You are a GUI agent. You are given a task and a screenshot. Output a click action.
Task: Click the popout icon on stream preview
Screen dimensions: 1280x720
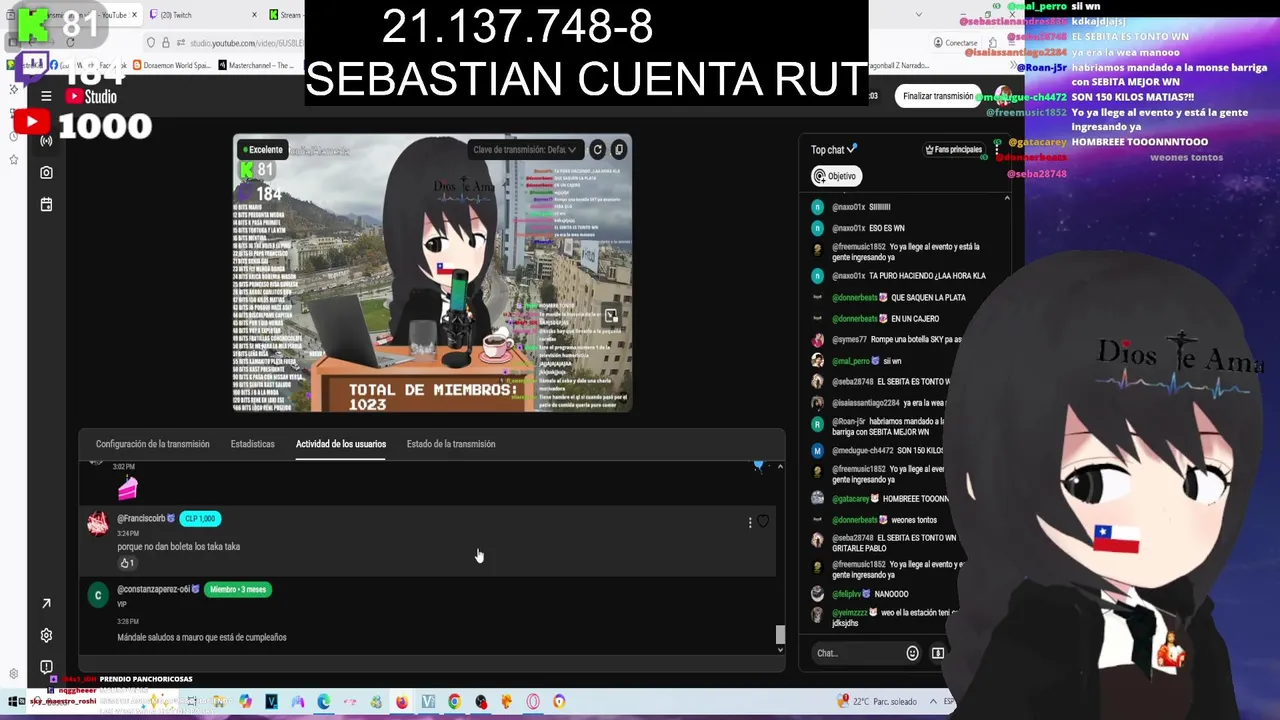[611, 315]
